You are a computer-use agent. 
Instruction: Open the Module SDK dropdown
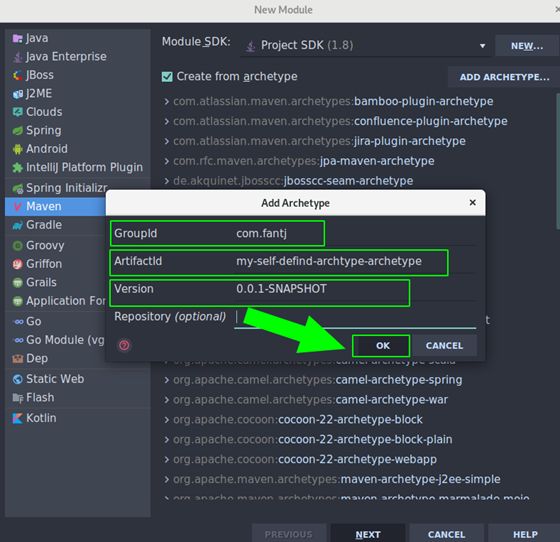tap(365, 45)
